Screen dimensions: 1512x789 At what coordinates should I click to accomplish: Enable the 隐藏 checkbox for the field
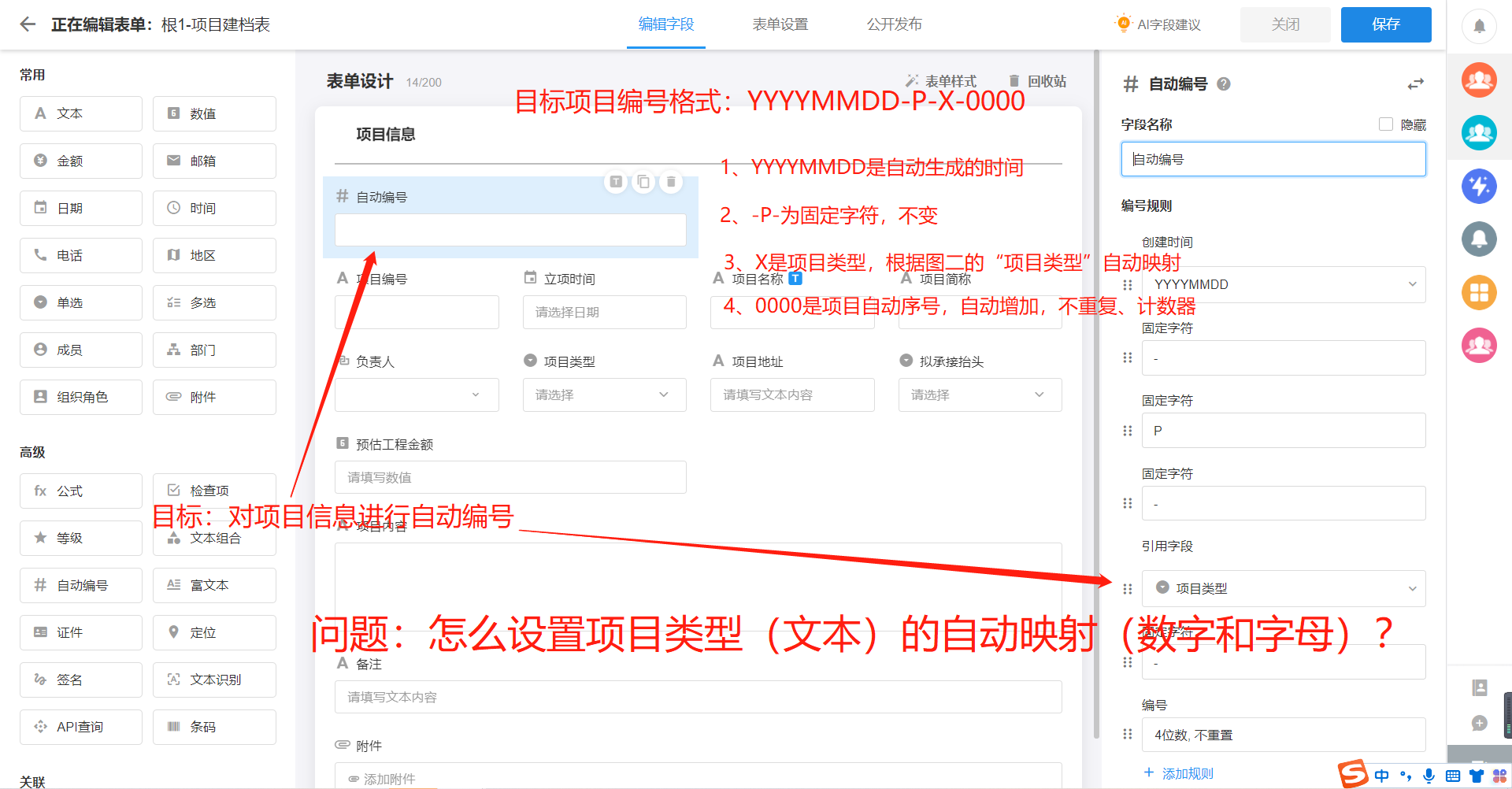pyautogui.click(x=1385, y=124)
